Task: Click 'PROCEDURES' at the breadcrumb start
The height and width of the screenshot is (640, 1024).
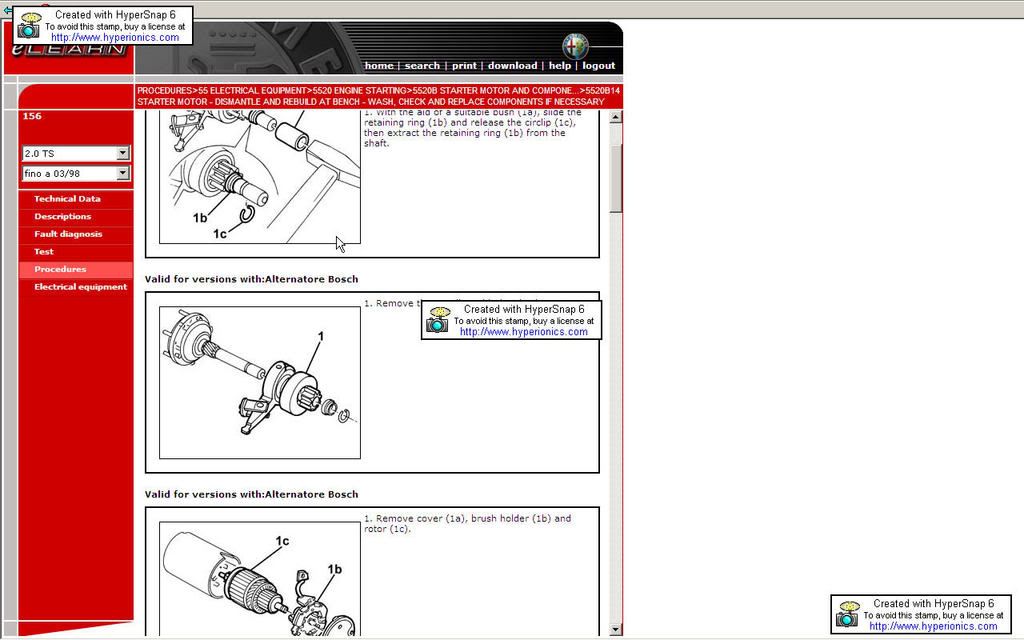Action: (x=165, y=91)
